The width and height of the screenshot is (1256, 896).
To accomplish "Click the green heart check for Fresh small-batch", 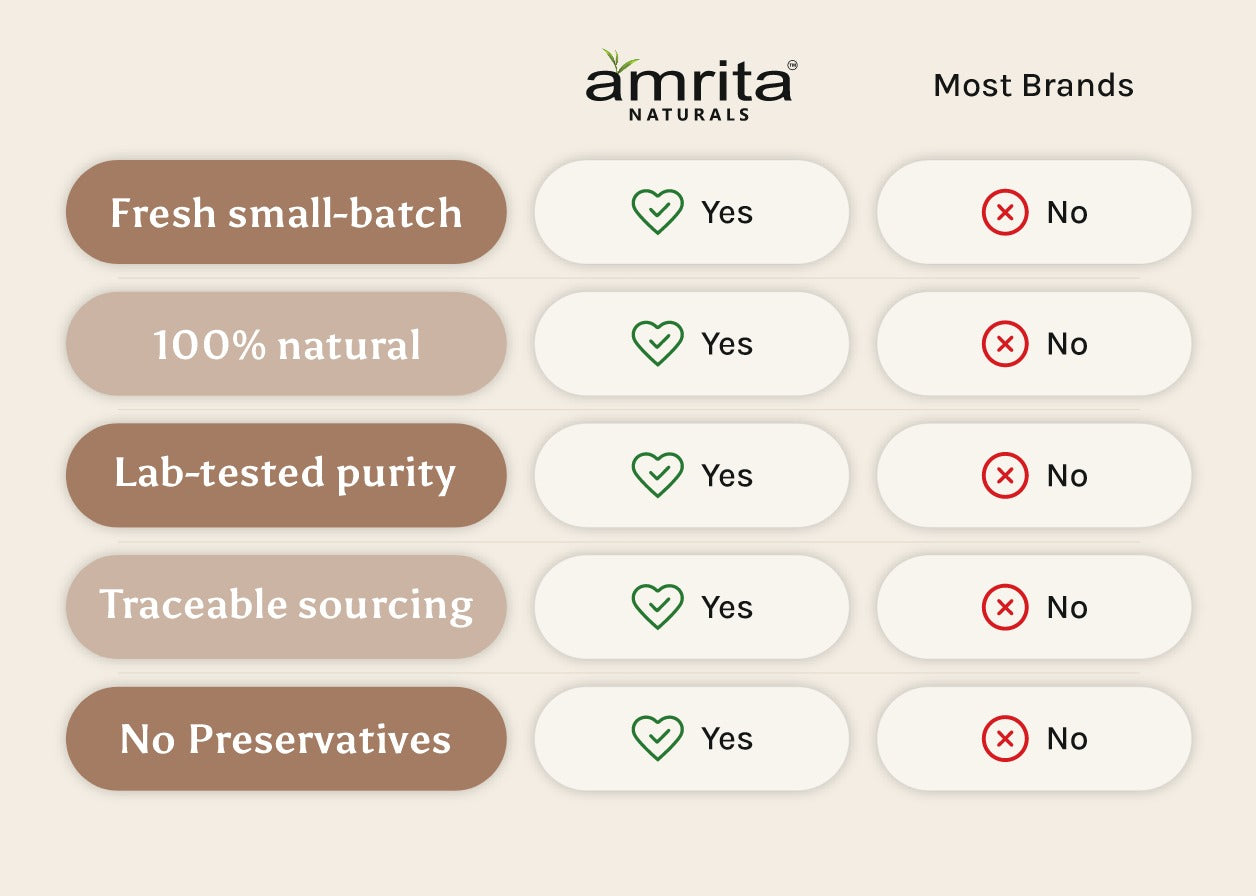I will (x=657, y=212).
